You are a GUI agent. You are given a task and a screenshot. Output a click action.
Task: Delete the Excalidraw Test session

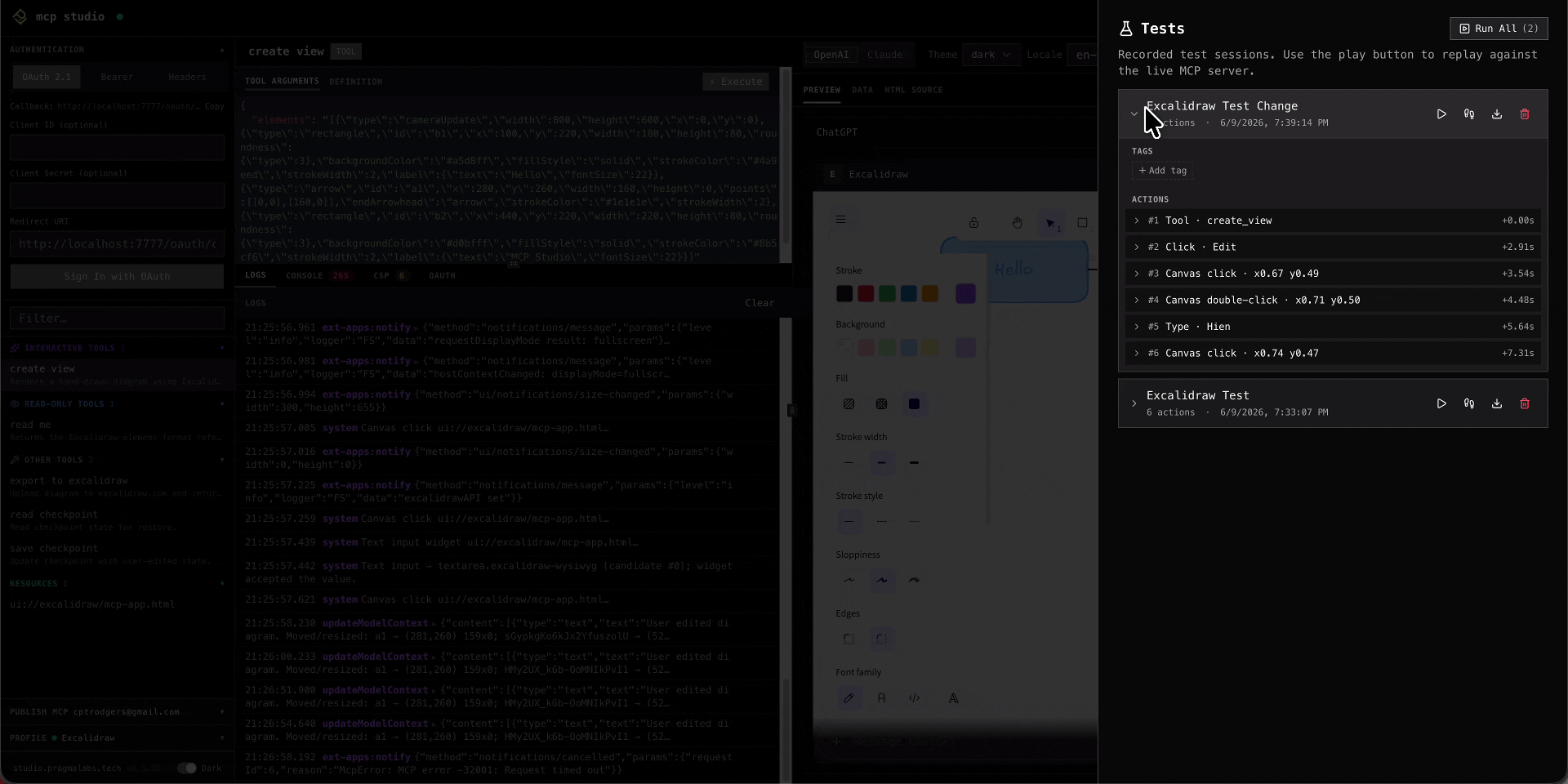[1525, 403]
